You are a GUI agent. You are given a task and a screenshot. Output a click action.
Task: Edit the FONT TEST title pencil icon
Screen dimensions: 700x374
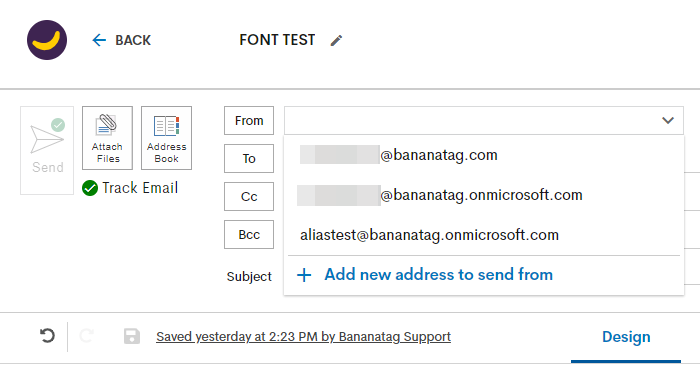pos(336,41)
